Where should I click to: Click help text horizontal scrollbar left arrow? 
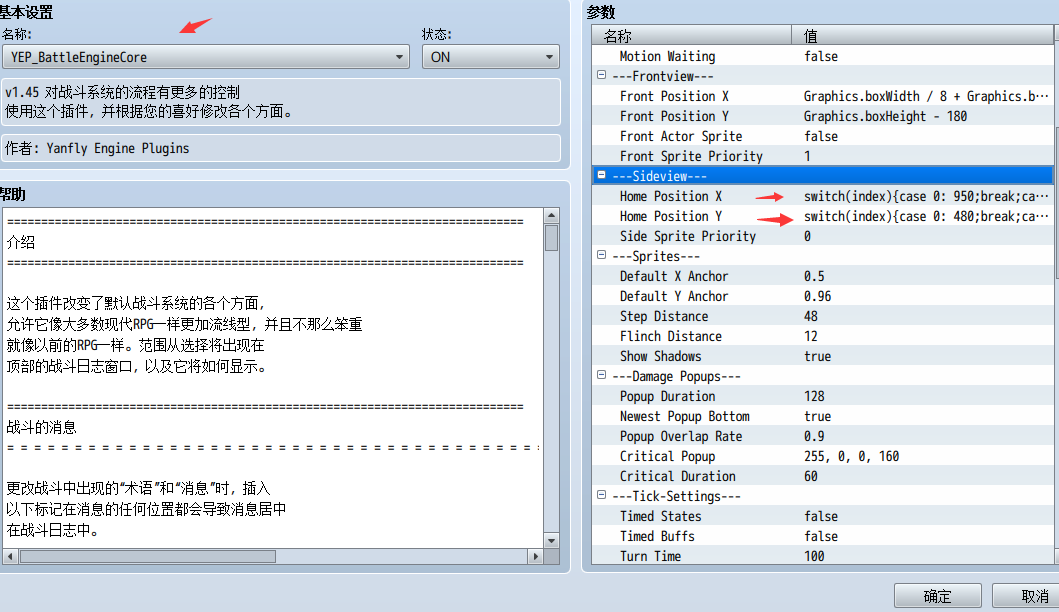[10, 557]
